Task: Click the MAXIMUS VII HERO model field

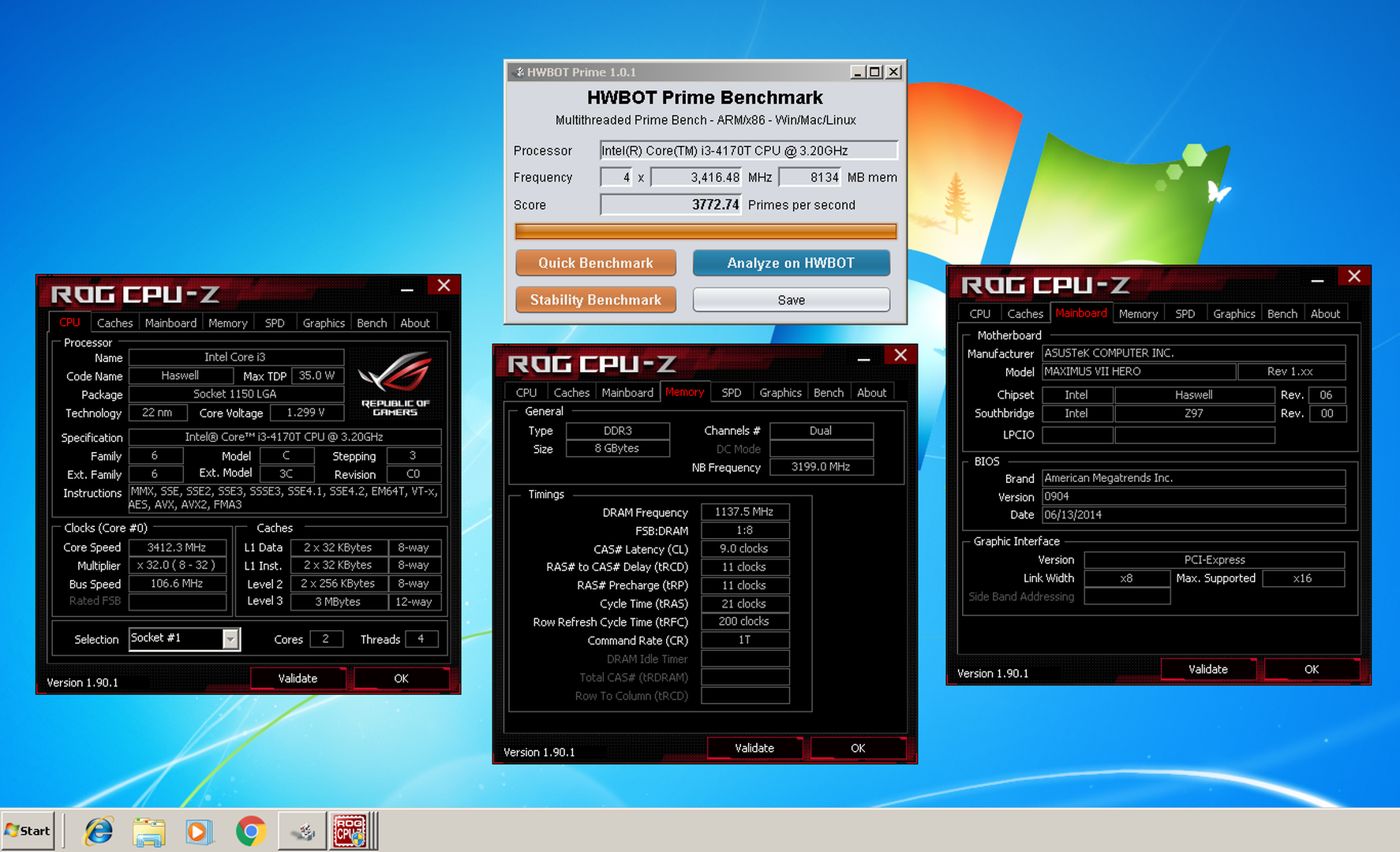Action: (x=1139, y=372)
